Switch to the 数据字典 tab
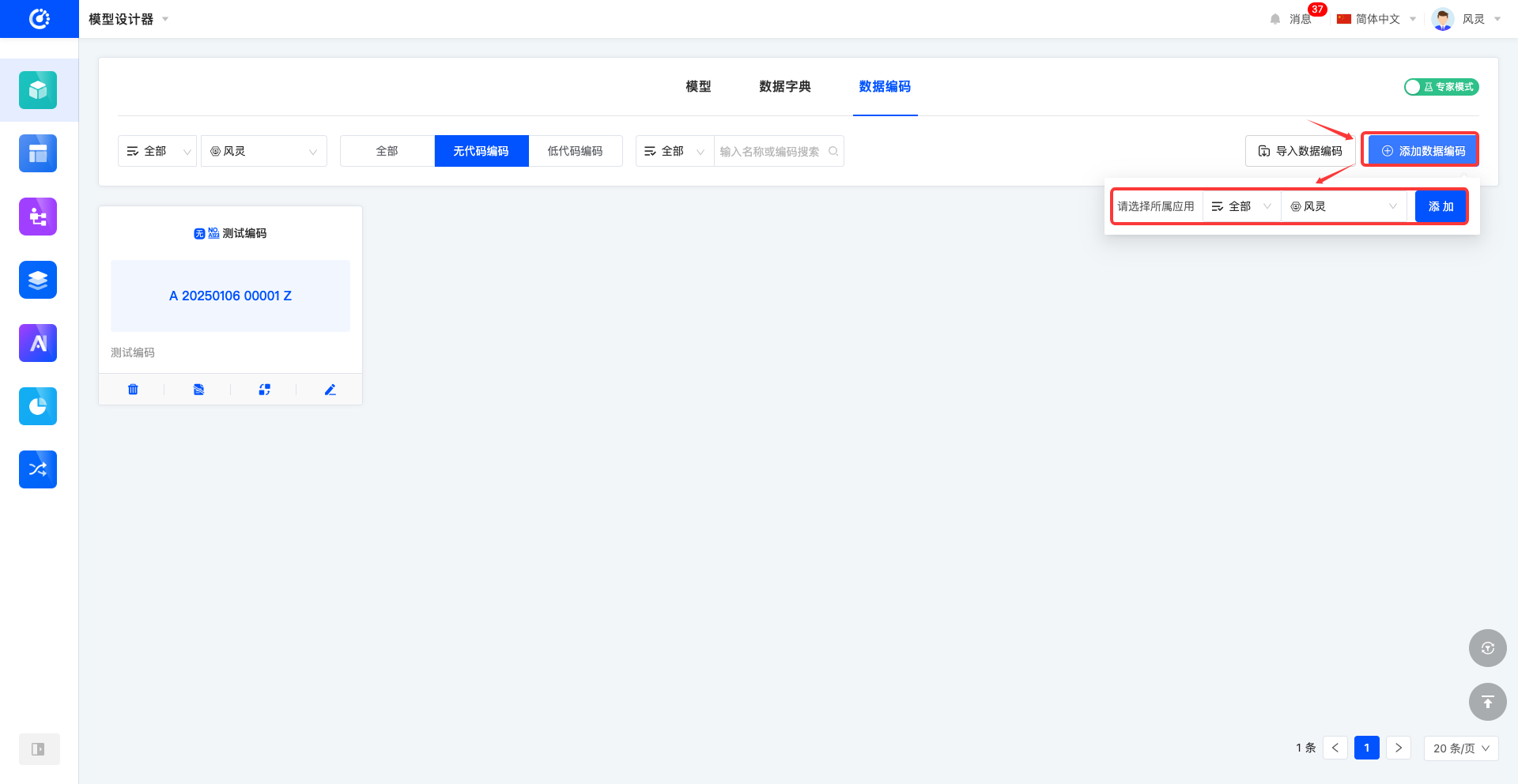This screenshot has height=784, width=1518. tap(784, 86)
